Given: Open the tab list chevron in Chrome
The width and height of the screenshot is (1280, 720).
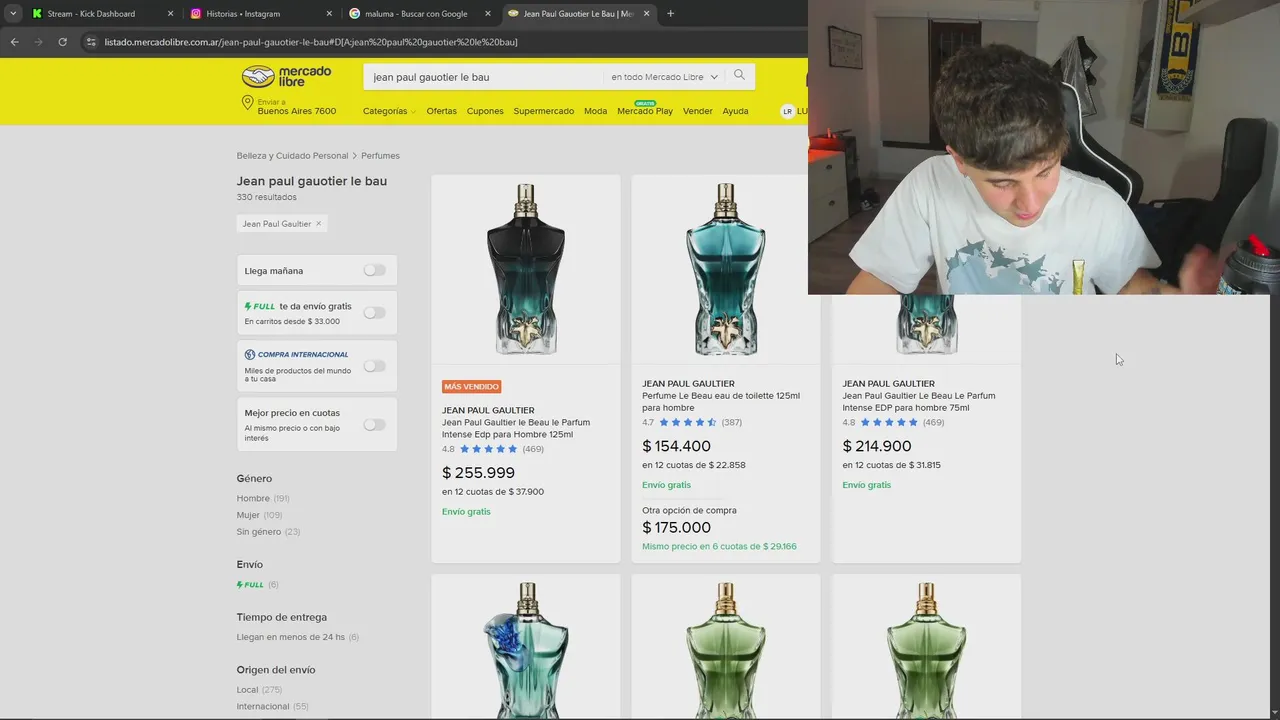Looking at the screenshot, I should pos(13,14).
